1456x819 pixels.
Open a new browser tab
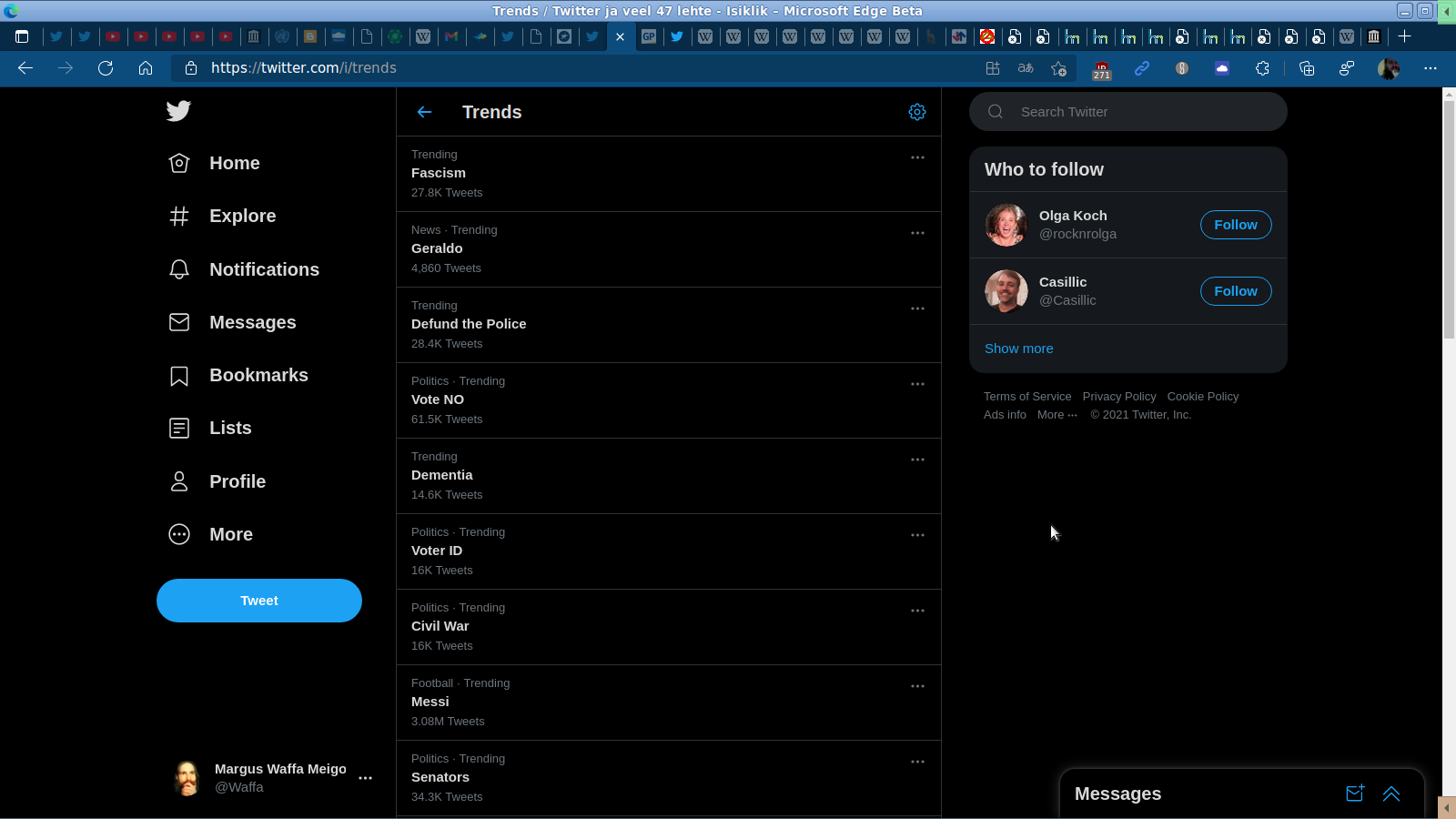[x=1404, y=36]
